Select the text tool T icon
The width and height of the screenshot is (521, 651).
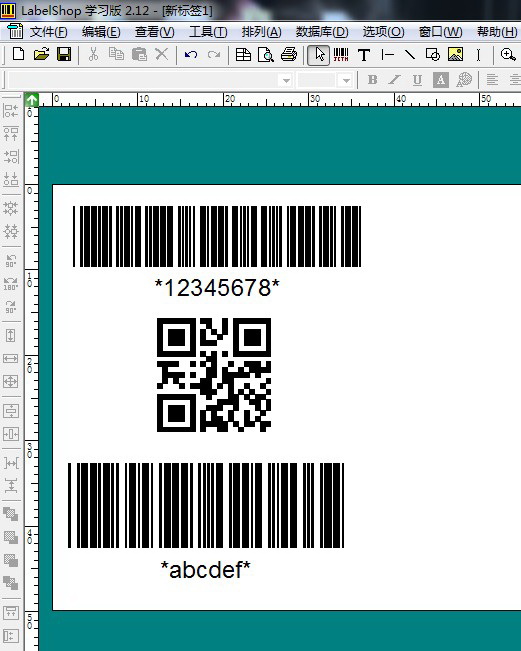364,55
